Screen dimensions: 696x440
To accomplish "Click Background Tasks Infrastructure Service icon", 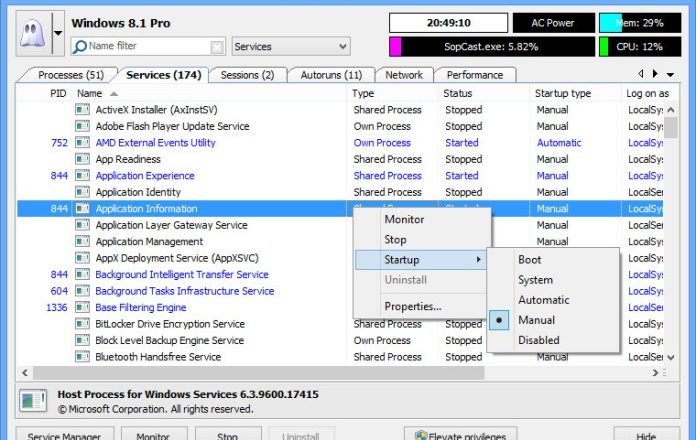I will 82,291.
